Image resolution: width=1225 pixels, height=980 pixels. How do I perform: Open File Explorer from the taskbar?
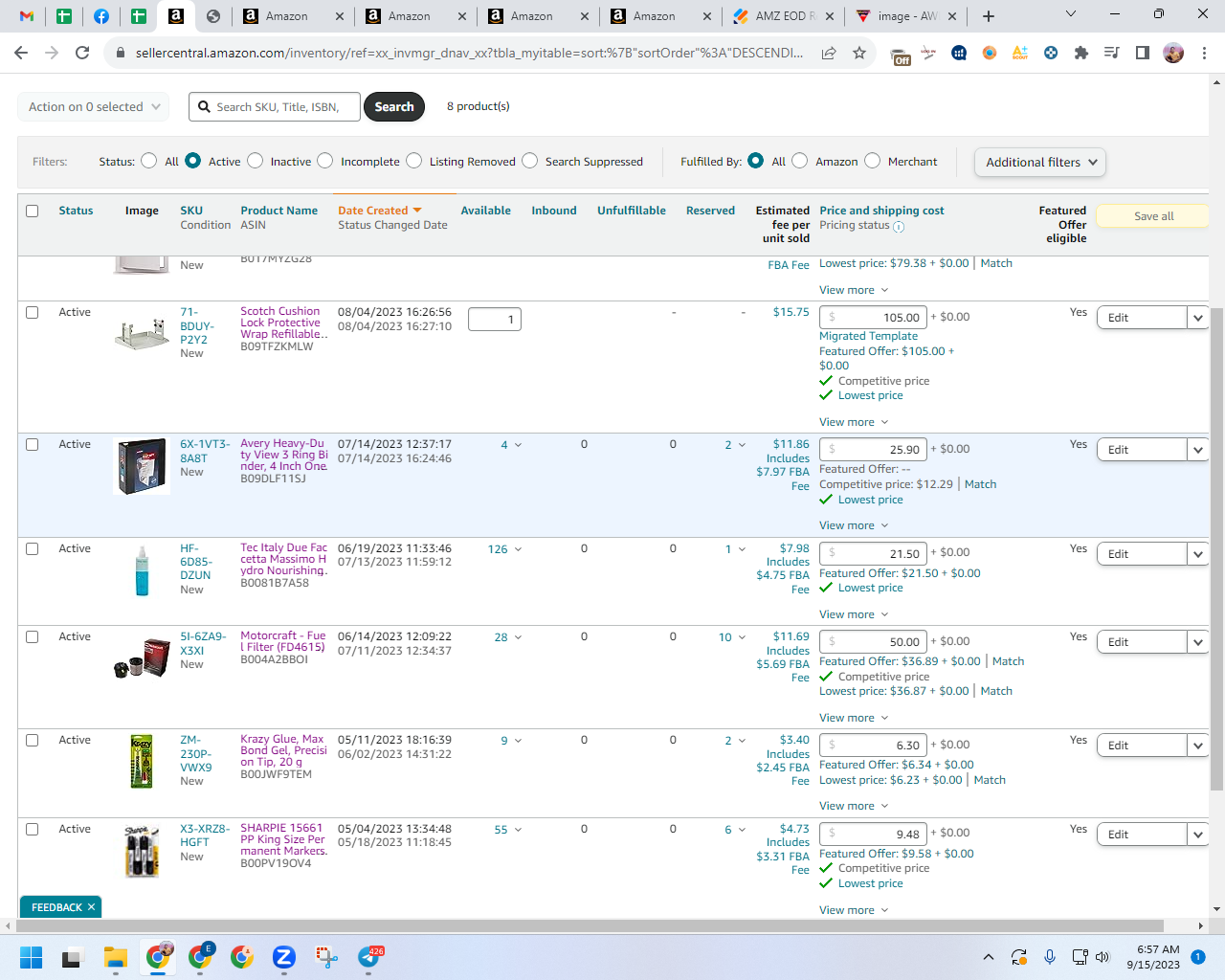pos(116,957)
